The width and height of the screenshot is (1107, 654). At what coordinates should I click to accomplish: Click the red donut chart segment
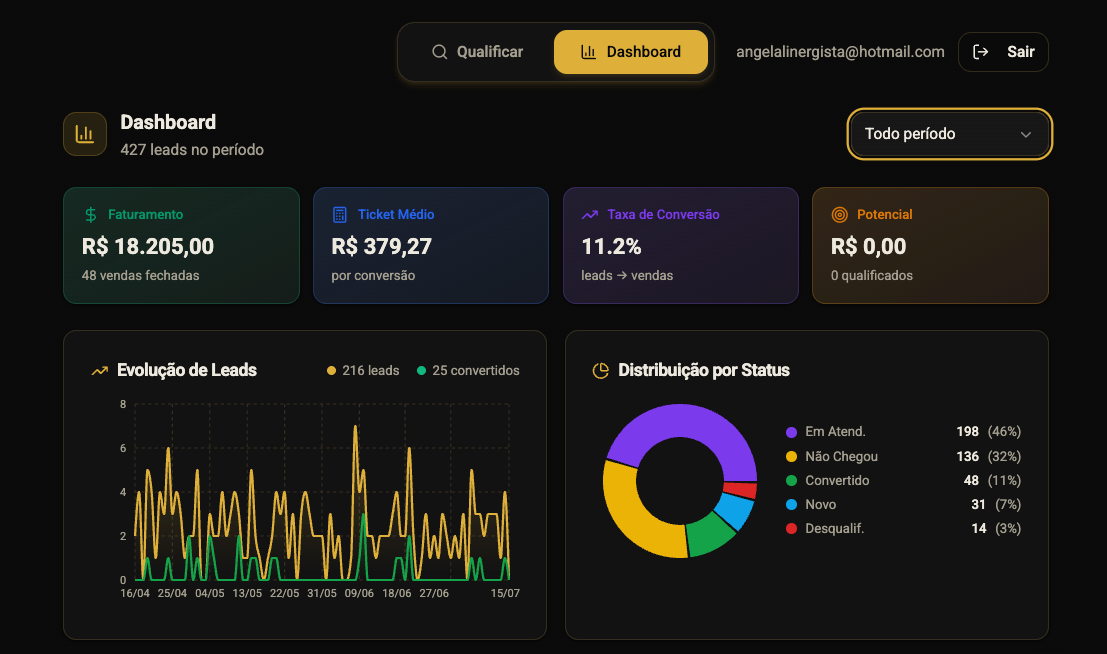coord(741,490)
